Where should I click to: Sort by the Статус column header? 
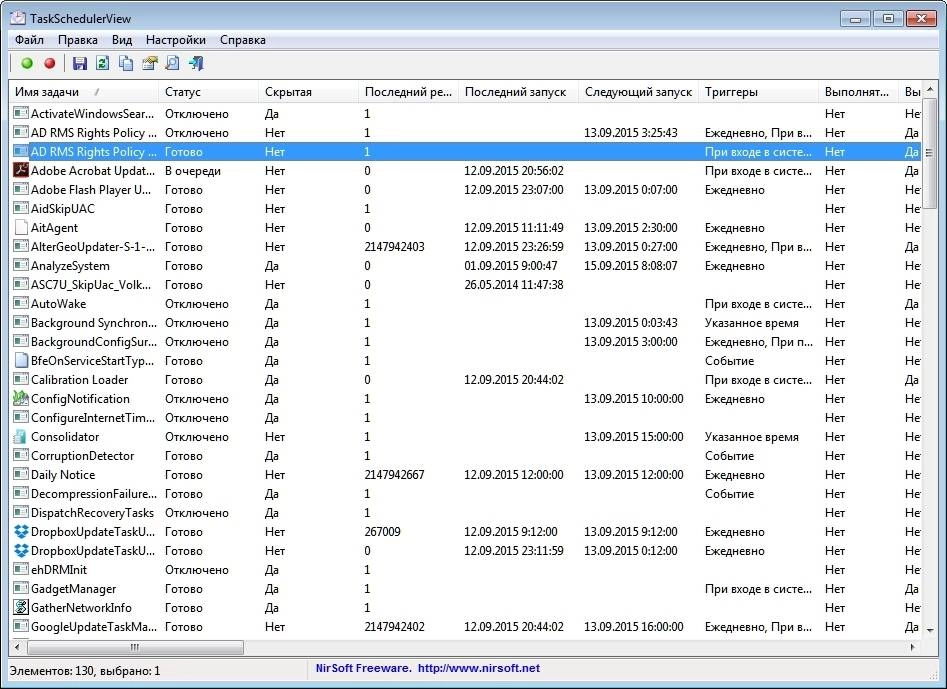point(208,92)
